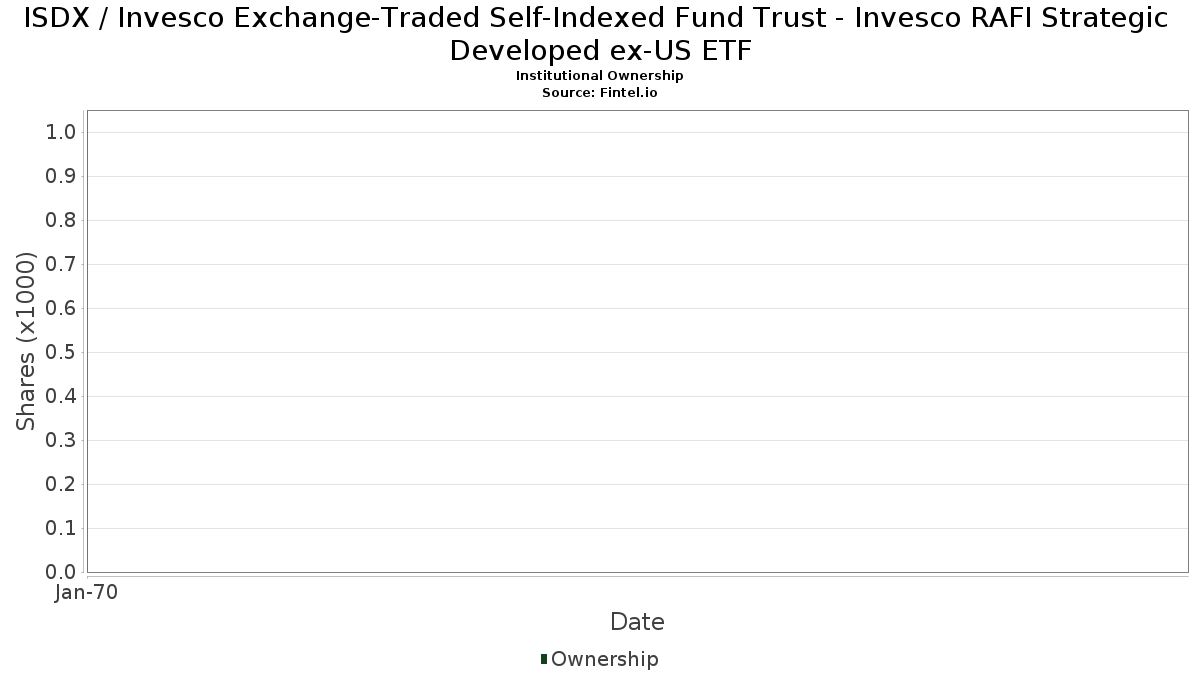Click the 0.1 y-axis tick label
This screenshot has width=1200, height=675.
point(62,529)
